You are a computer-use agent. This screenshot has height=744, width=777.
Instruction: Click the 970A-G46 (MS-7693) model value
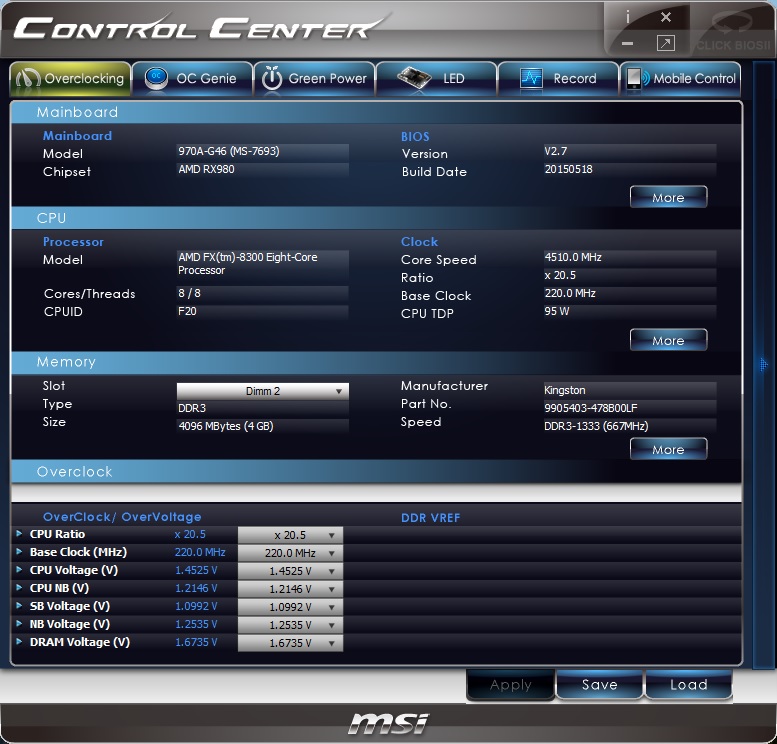tap(263, 151)
